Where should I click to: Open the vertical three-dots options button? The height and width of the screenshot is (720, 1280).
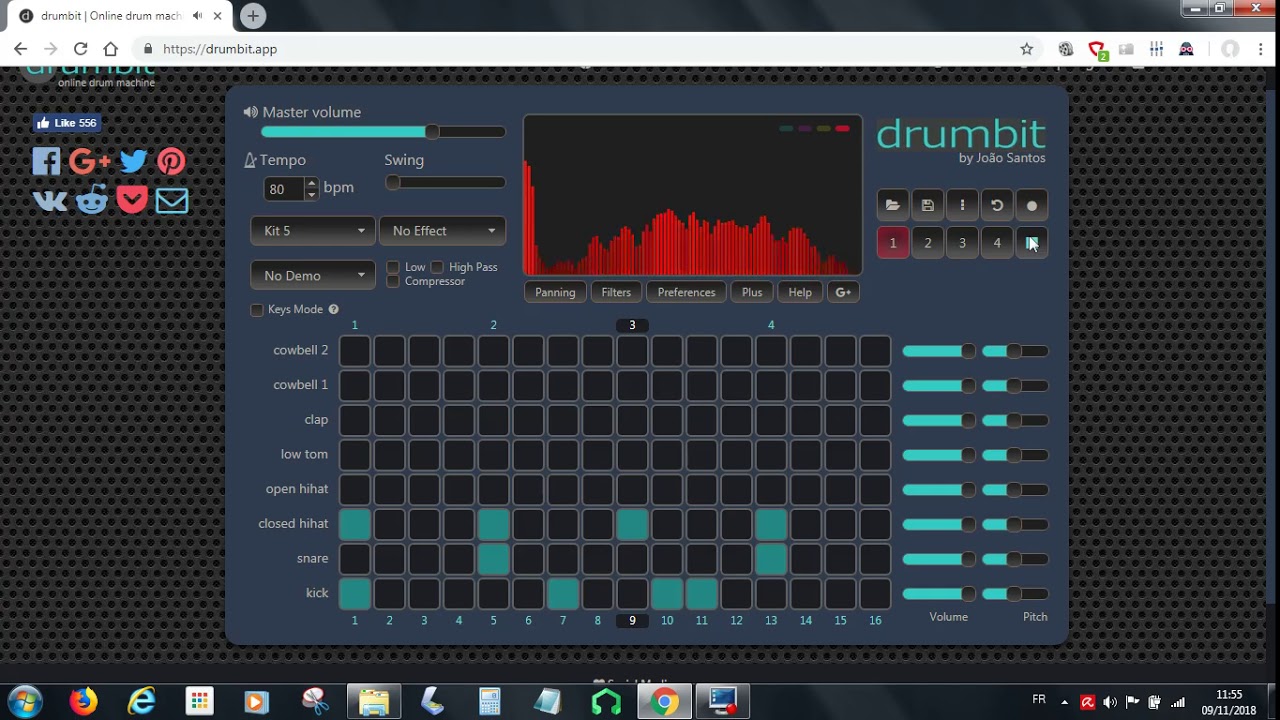click(962, 205)
